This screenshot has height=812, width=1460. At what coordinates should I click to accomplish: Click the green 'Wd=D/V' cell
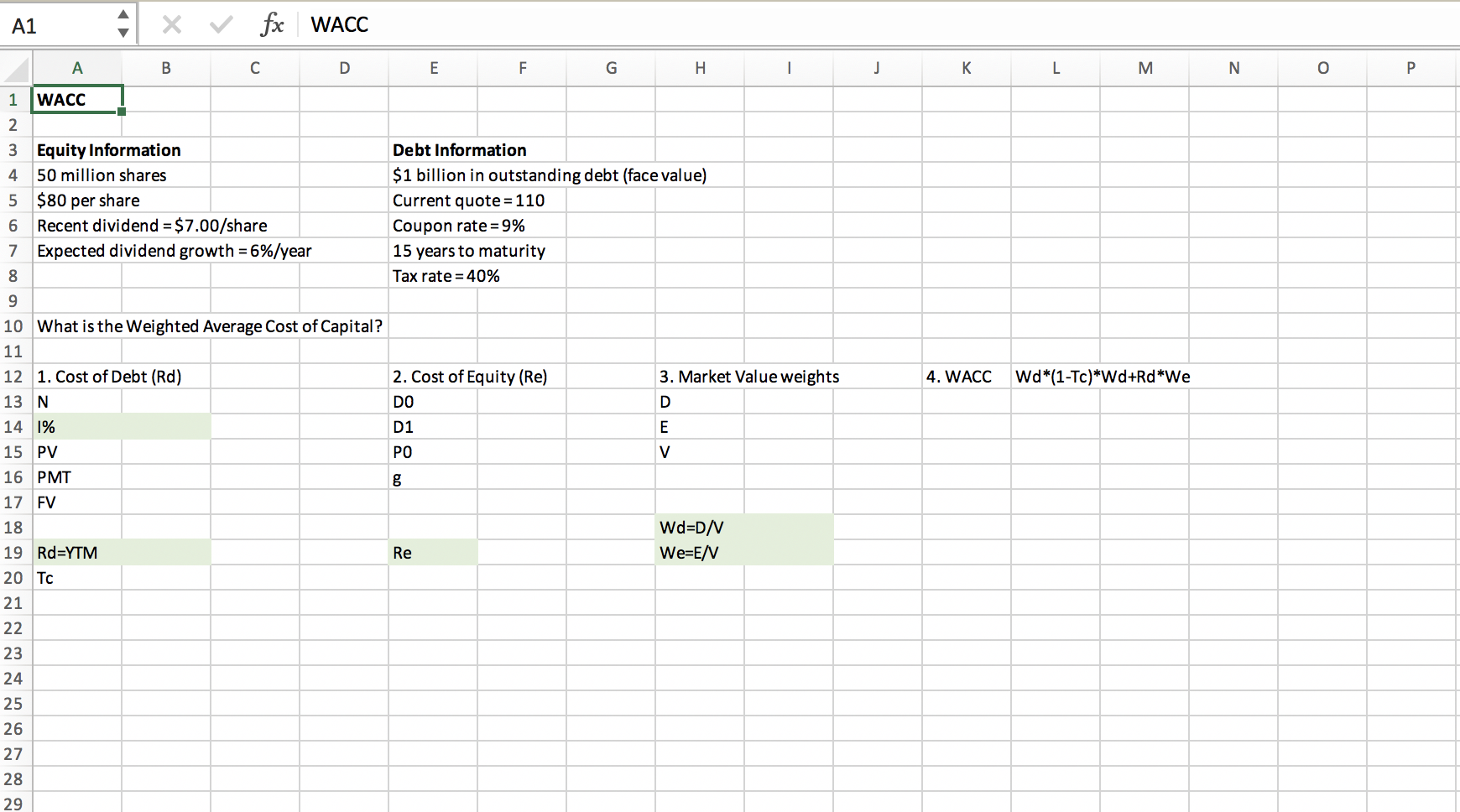(x=701, y=528)
